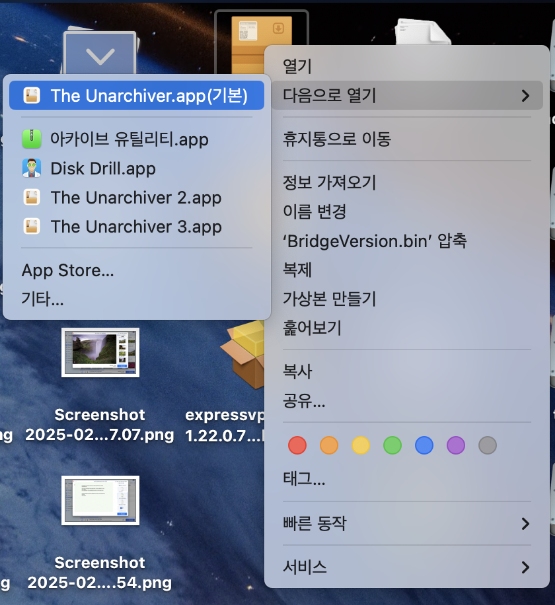Select Screenshot 2025-02....54.png thumbnail

click(100, 500)
